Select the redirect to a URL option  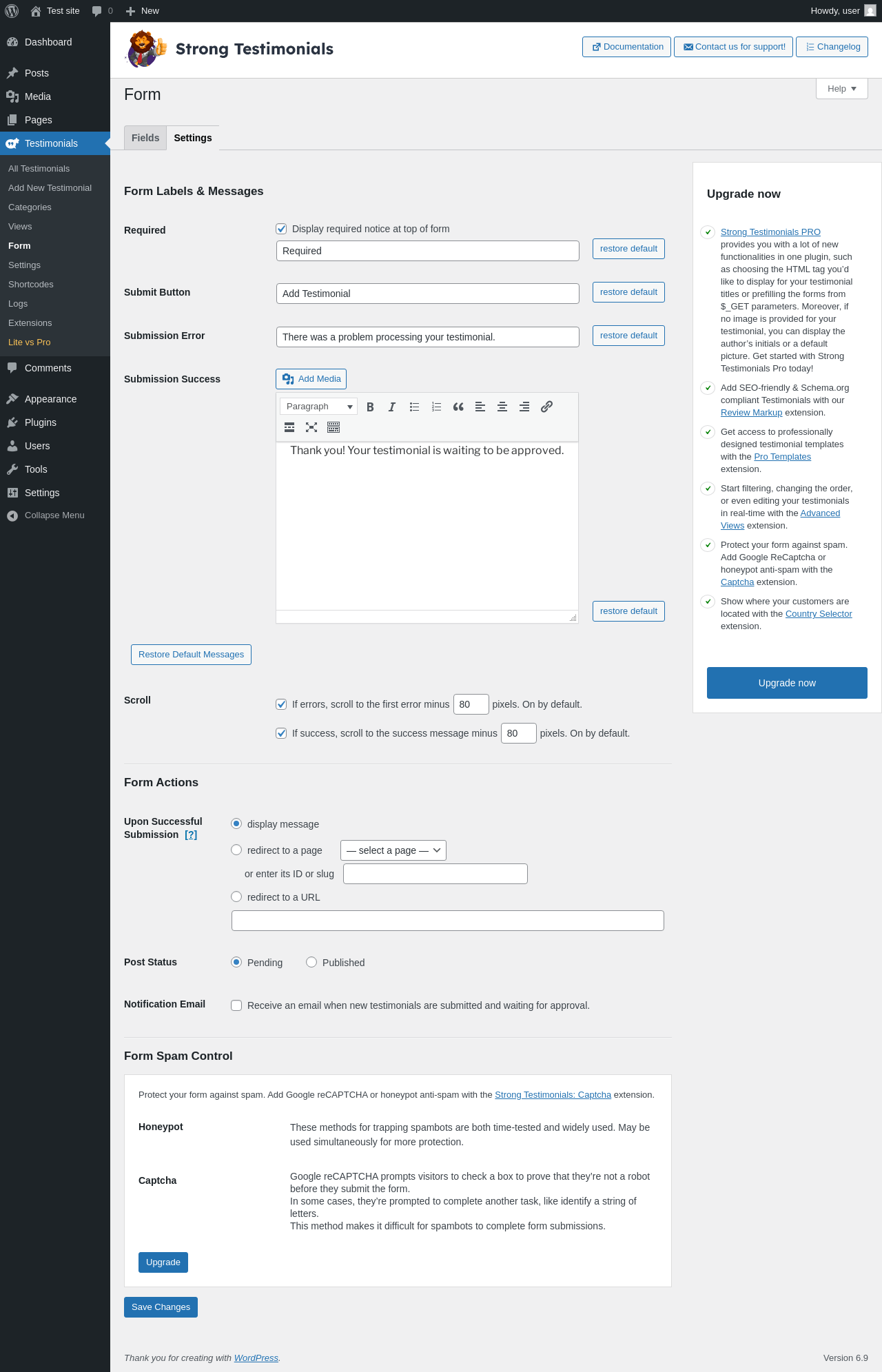[236, 897]
